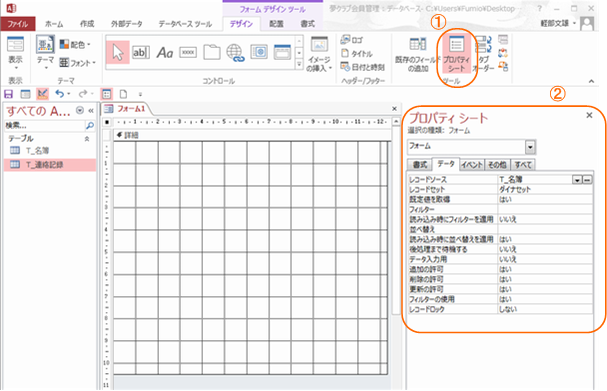Screen dimensions: 607x391
Task: Open the フォーム object selector dropdown
Action: pyautogui.click(x=530, y=147)
